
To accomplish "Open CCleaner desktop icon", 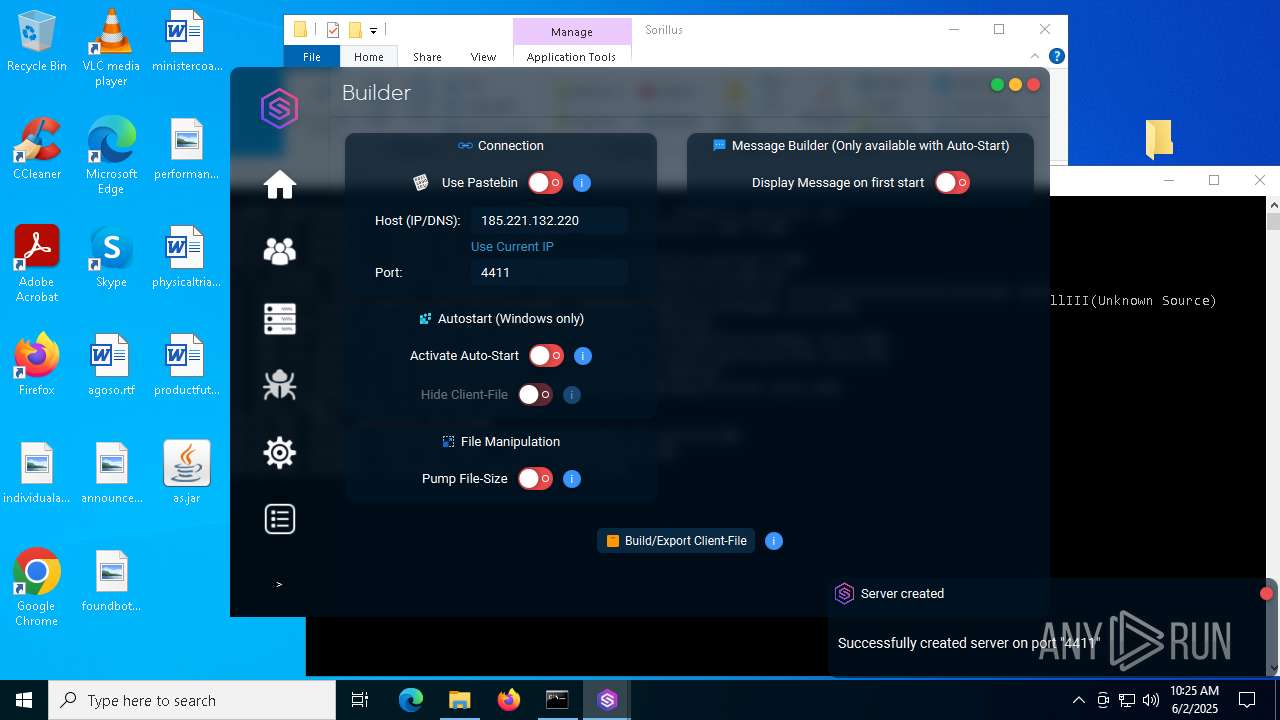I will (x=37, y=149).
